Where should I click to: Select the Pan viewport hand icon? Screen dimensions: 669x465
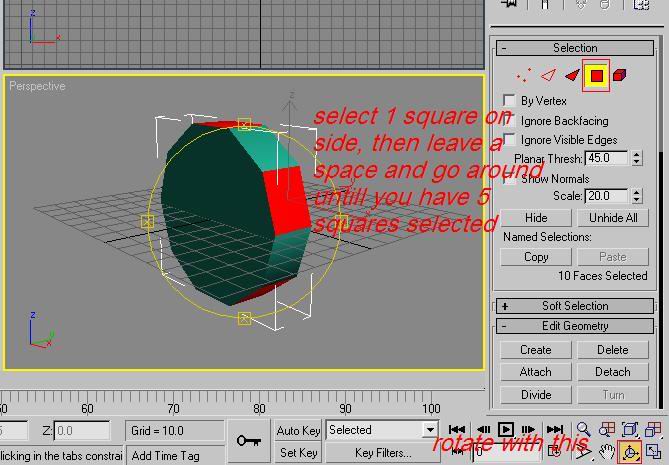pyautogui.click(x=607, y=453)
